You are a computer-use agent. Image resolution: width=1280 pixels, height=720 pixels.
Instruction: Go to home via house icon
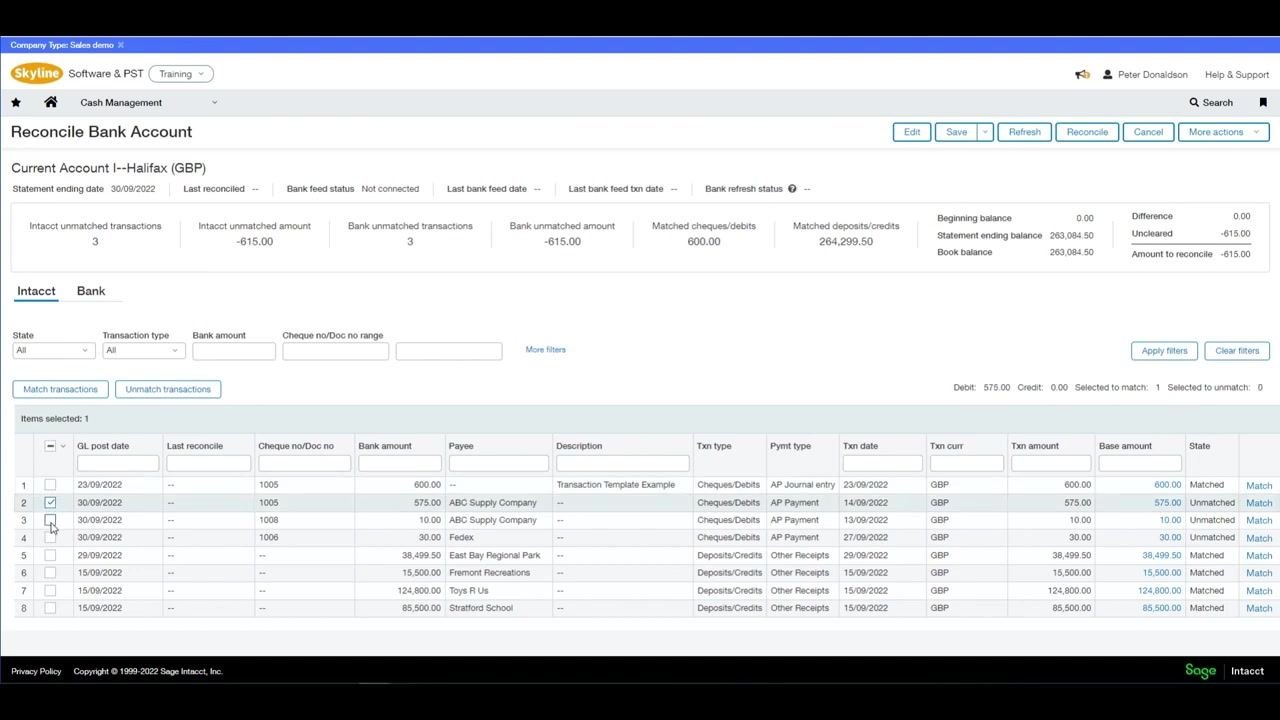(51, 102)
